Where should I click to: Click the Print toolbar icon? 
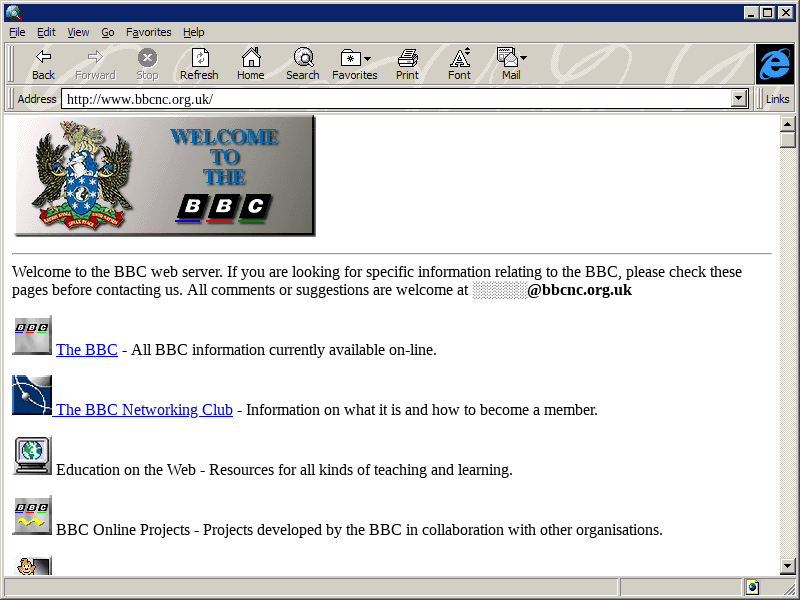(x=407, y=64)
